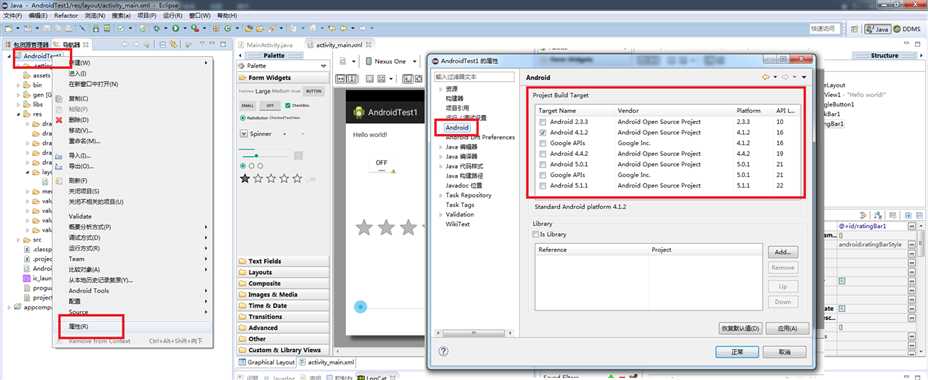This screenshot has height=380, width=928.
Task: Open the dialog help question mark icon
Action: coord(443,351)
